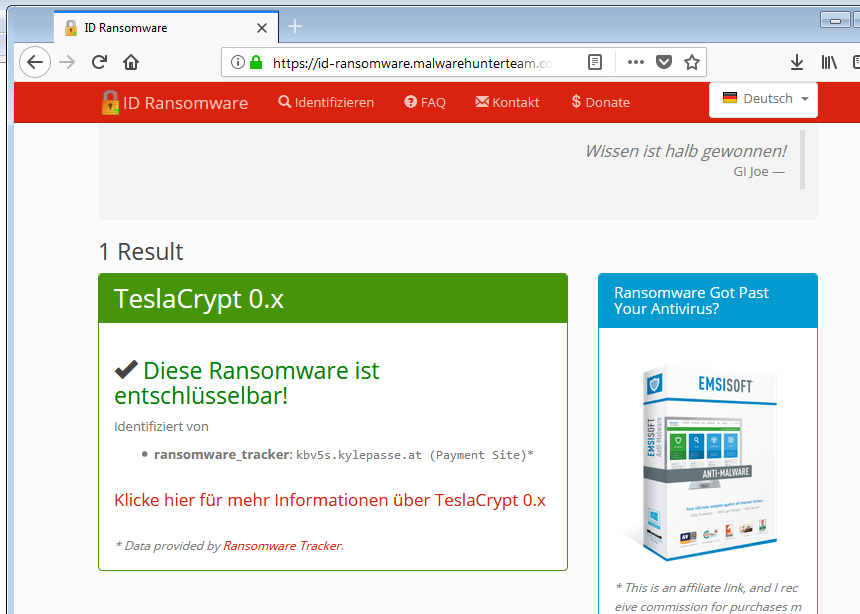Close the ID Ransomware tab
This screenshot has width=860, height=614.
click(x=262, y=28)
